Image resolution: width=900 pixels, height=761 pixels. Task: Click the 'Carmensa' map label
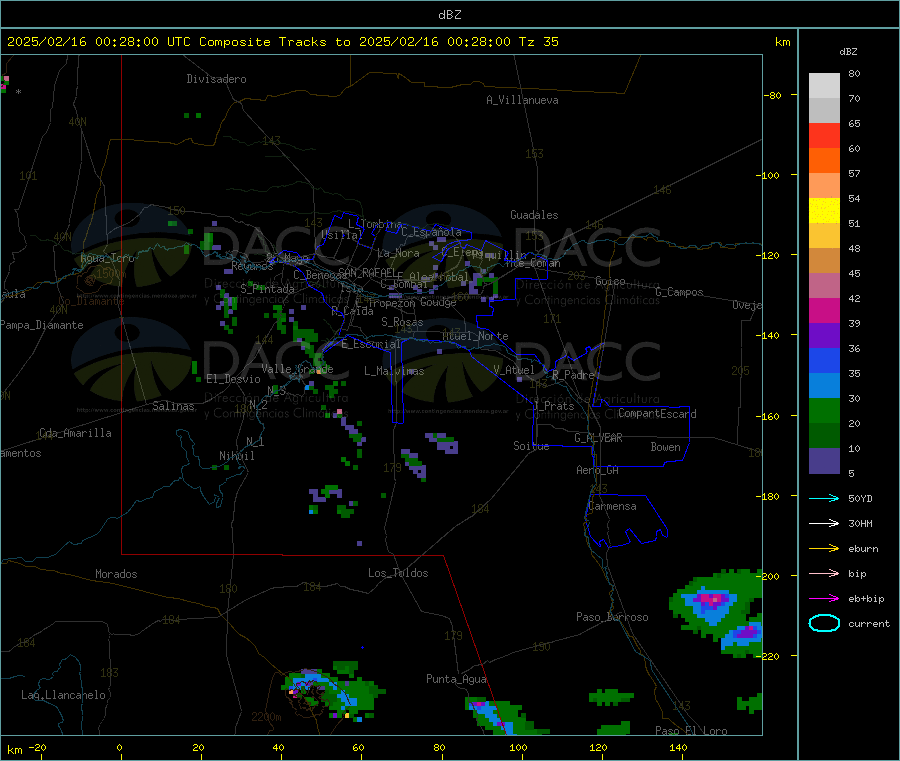(x=612, y=507)
